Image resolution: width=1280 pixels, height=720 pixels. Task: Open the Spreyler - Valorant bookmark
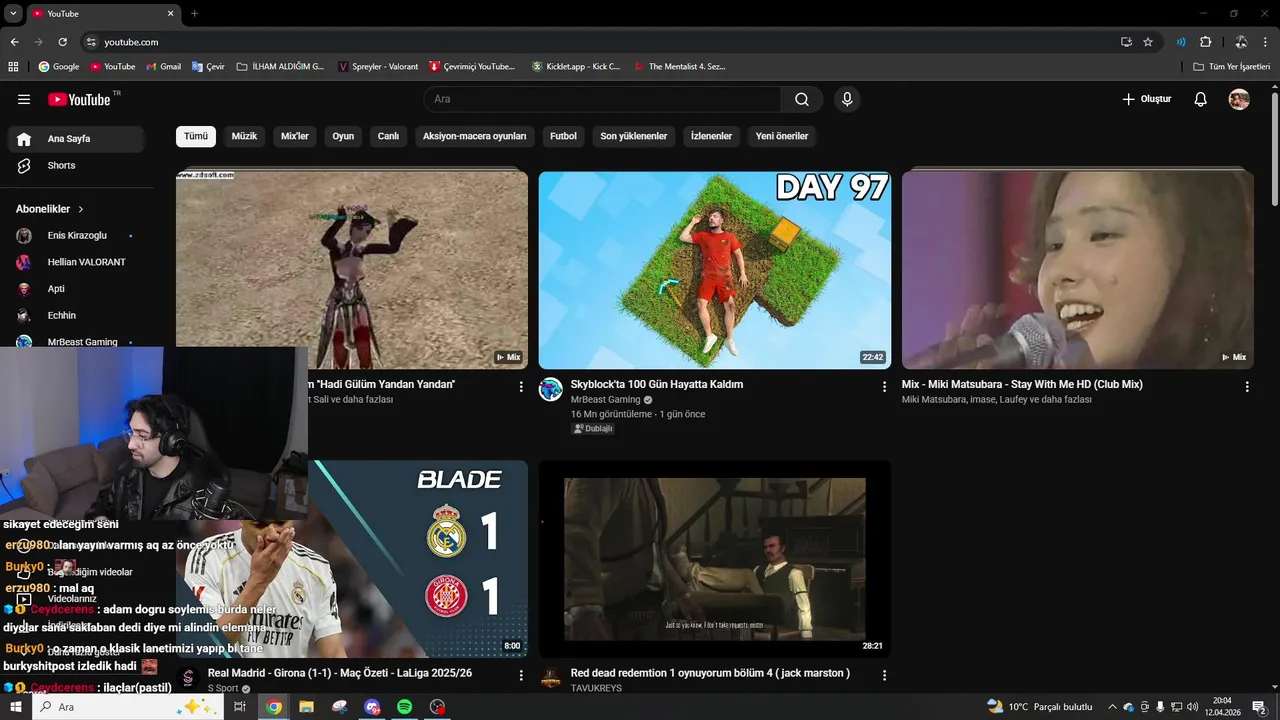(x=378, y=67)
